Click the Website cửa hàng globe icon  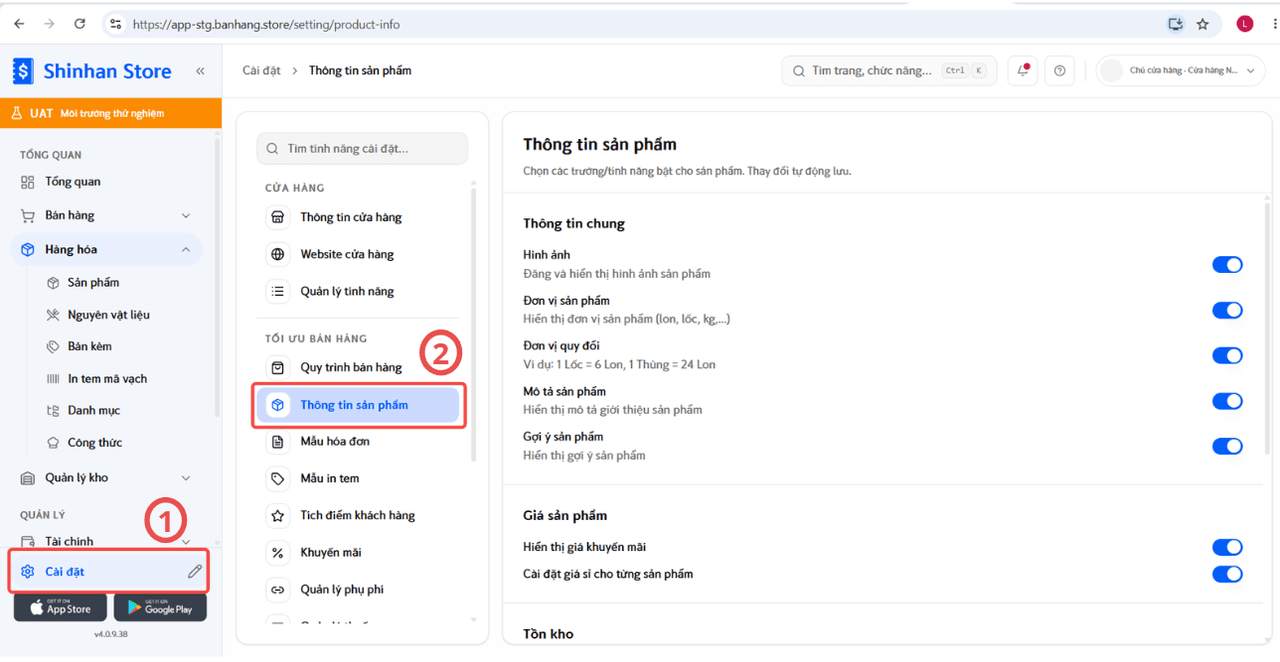coord(278,254)
